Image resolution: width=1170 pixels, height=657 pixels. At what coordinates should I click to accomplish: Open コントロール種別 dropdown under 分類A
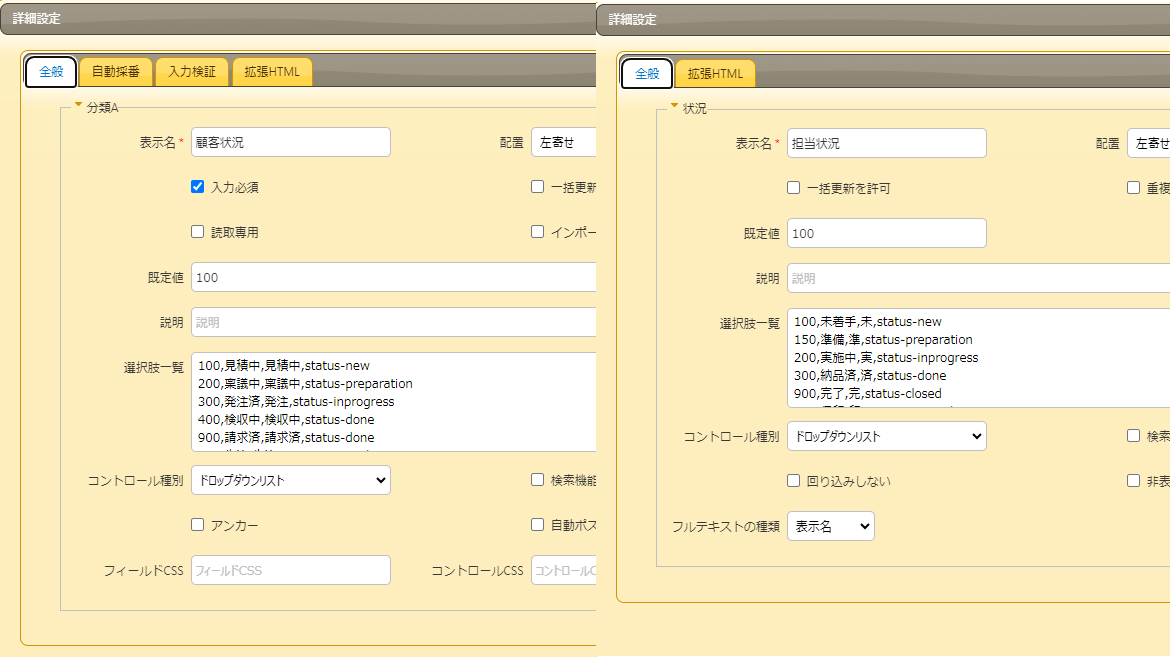(x=290, y=480)
